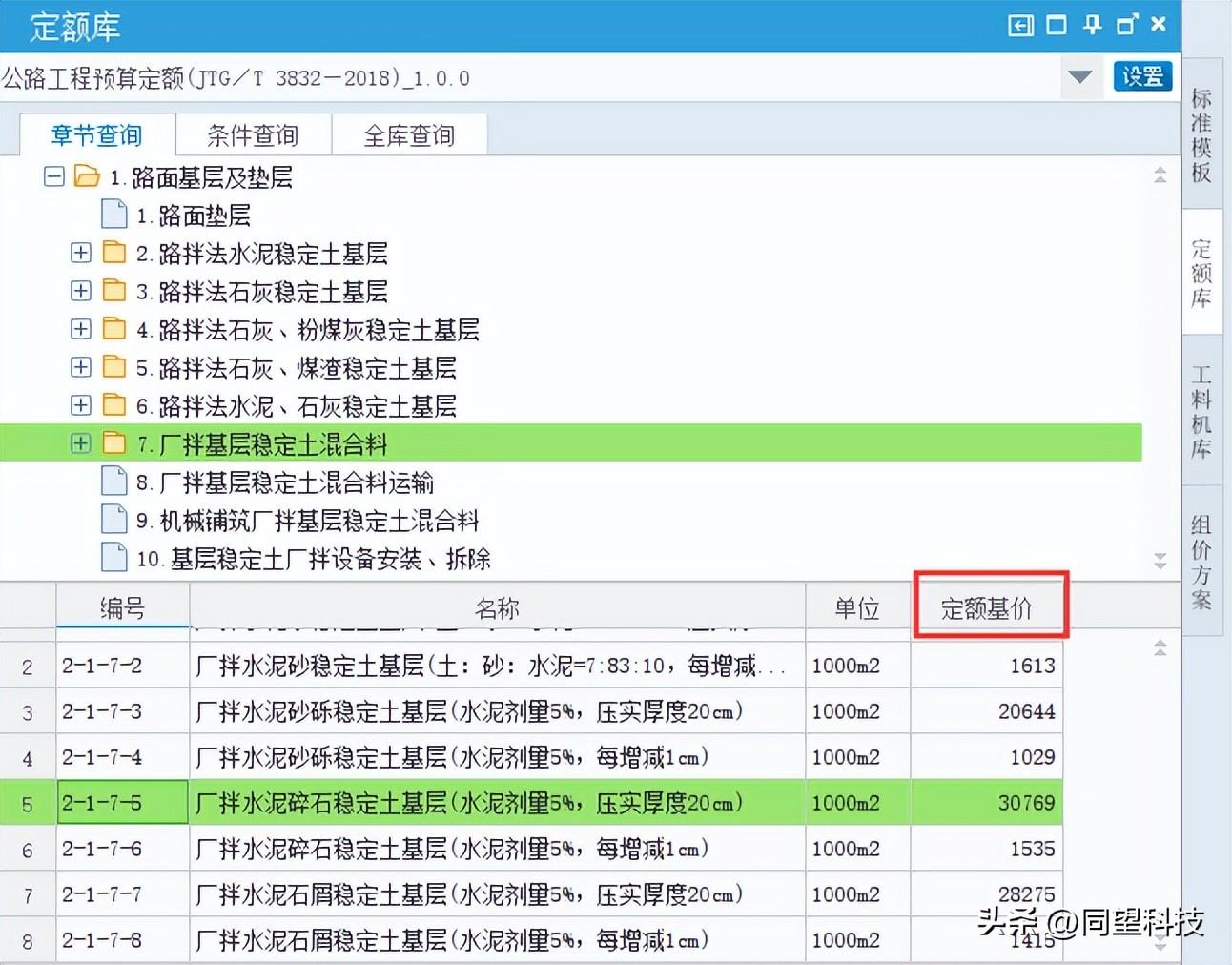Click the 定额基价 column header

(x=987, y=606)
